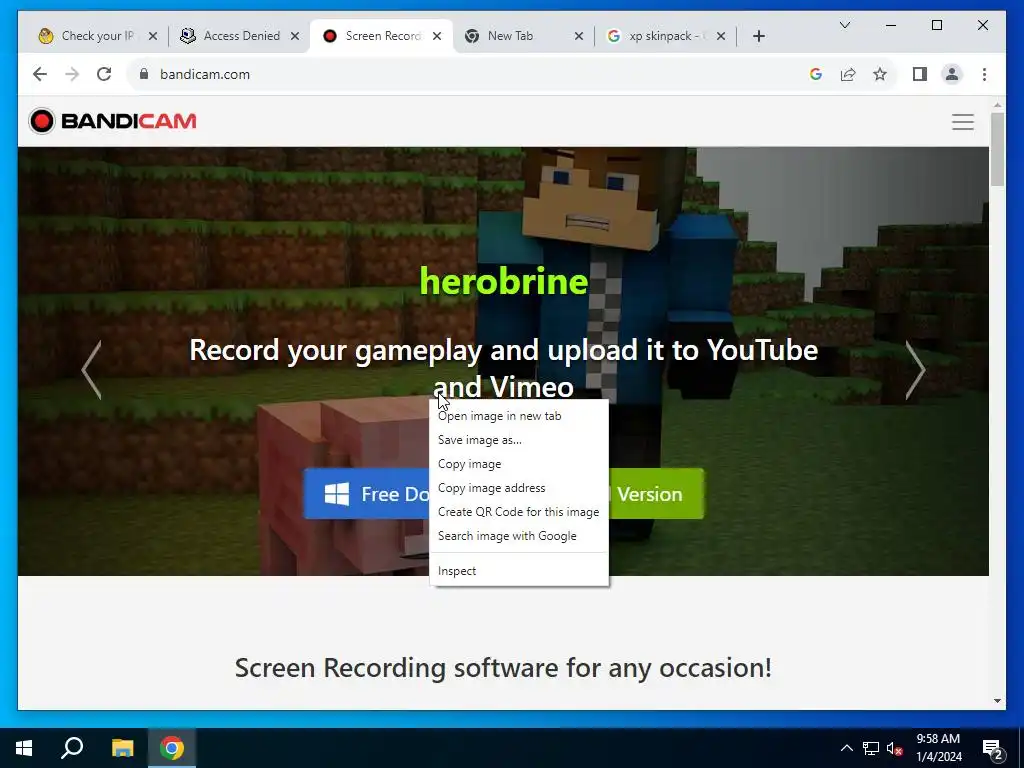1024x768 pixels.
Task: Click the Record your gameplay headline
Action: [x=504, y=368]
